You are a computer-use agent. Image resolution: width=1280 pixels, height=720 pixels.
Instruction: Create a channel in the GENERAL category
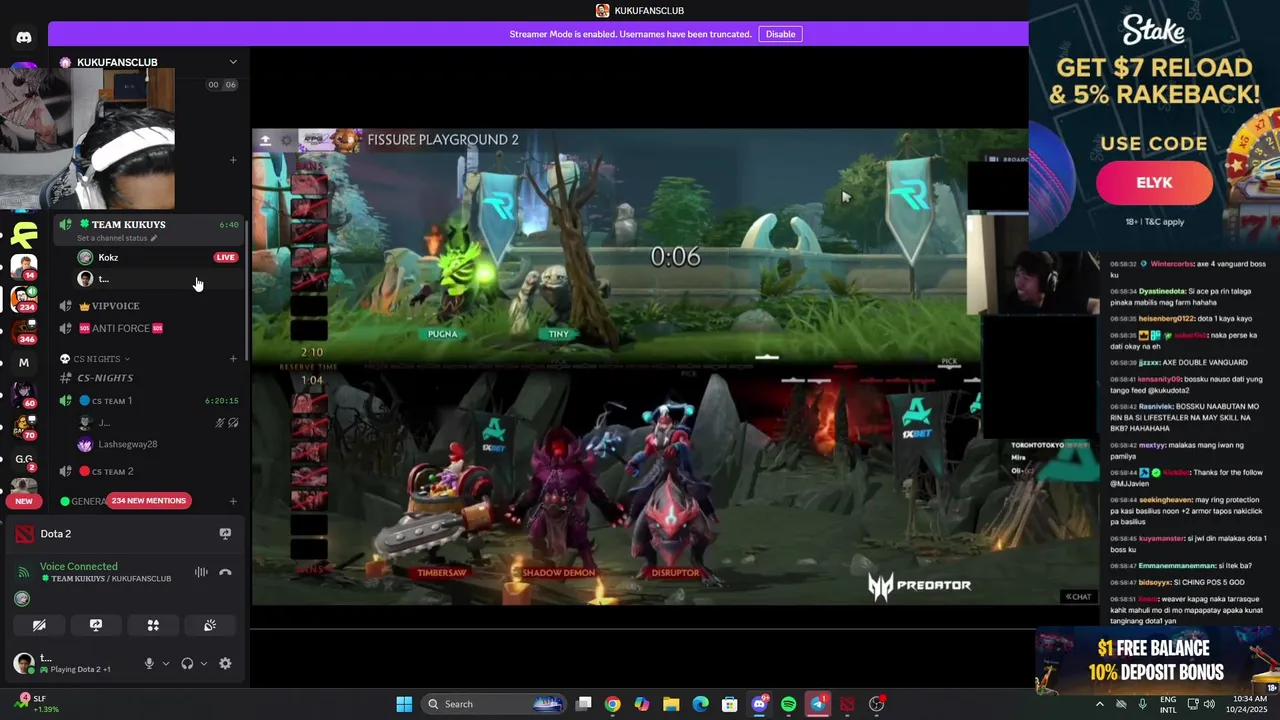pos(233,501)
